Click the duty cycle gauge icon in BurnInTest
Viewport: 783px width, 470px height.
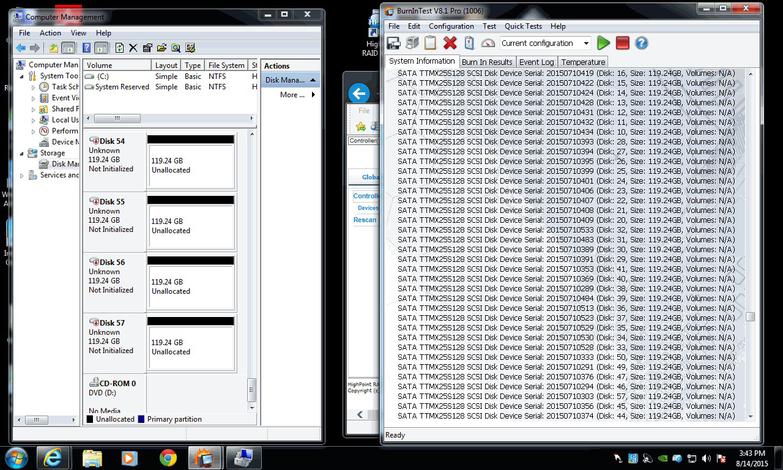[488, 43]
